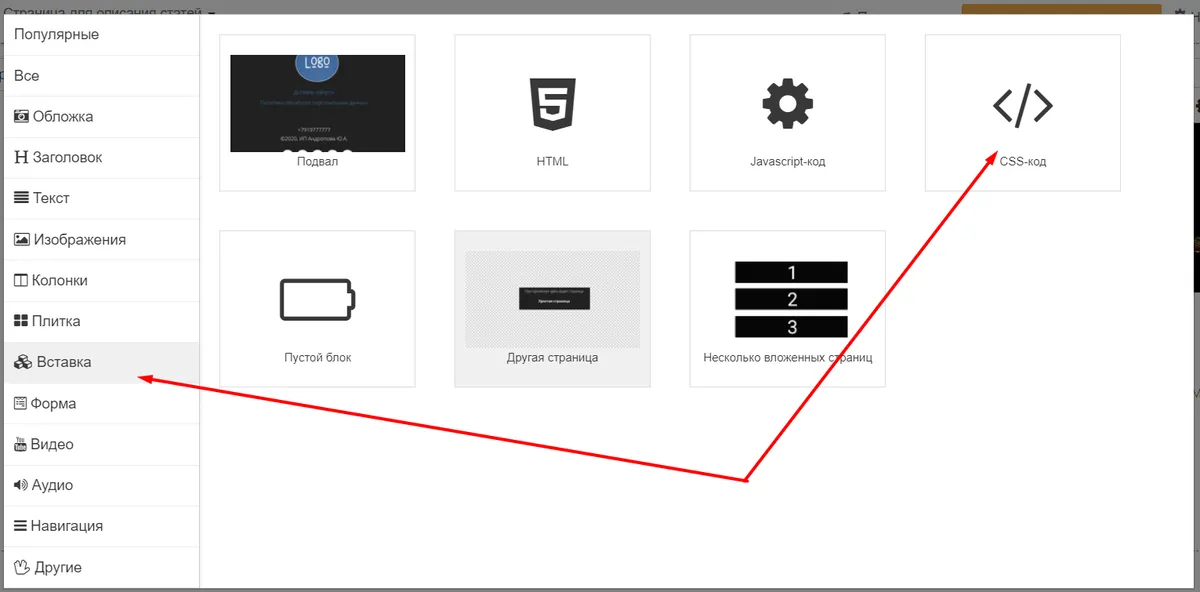Viewport: 1200px width, 592px height.
Task: Click the cubes icon beside Вставка
Action: (x=23, y=363)
